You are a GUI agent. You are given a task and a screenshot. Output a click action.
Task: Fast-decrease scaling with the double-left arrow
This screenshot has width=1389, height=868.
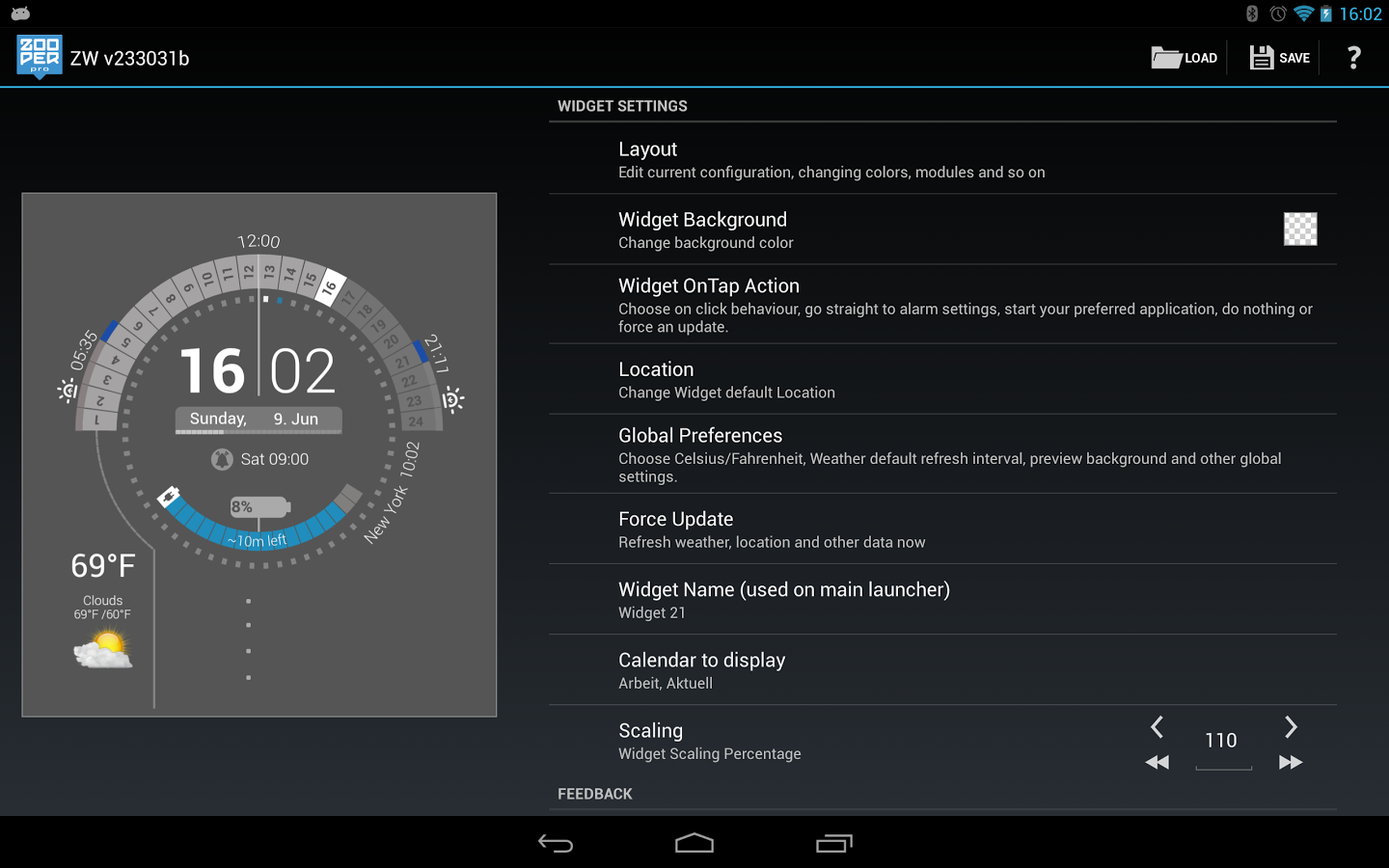(x=1157, y=762)
